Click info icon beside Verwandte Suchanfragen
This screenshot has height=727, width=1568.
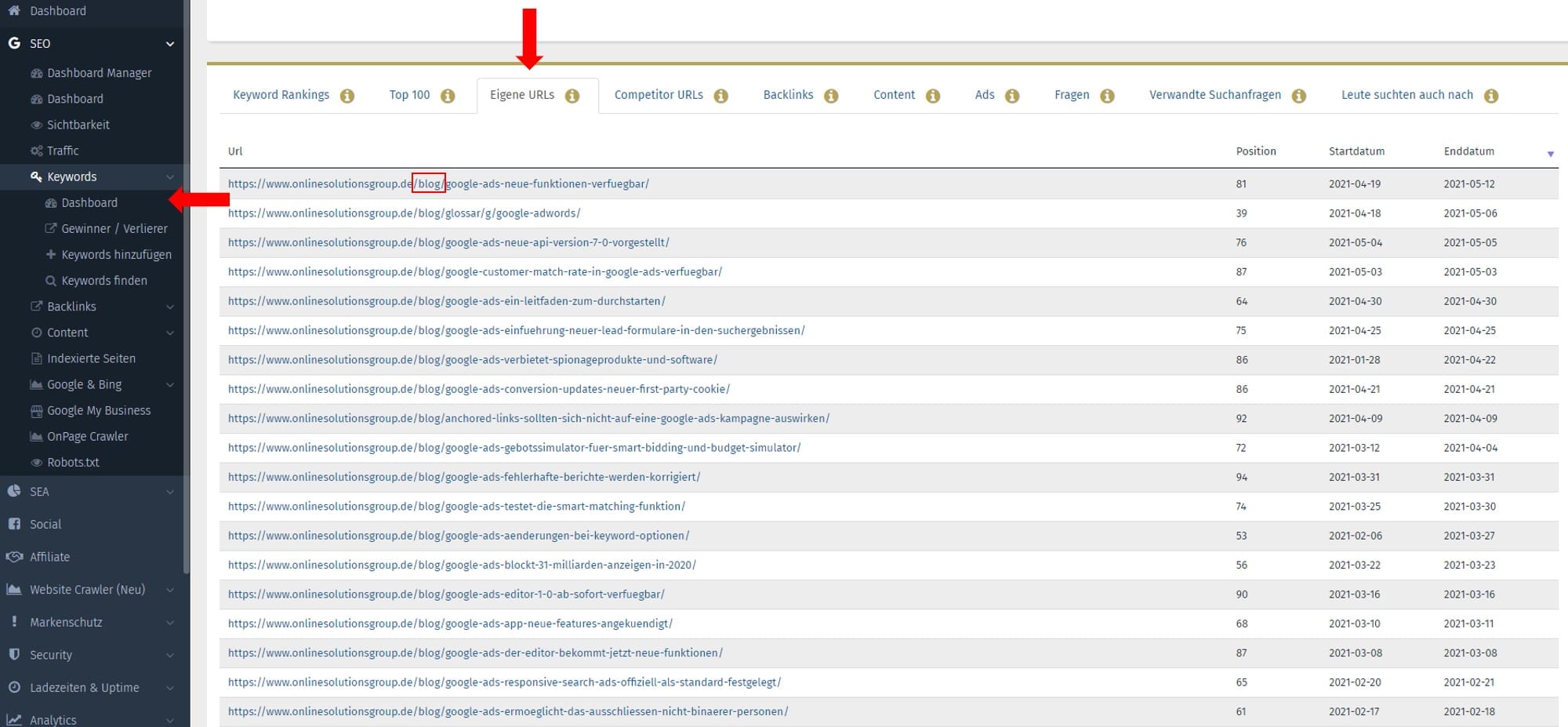[1299, 96]
